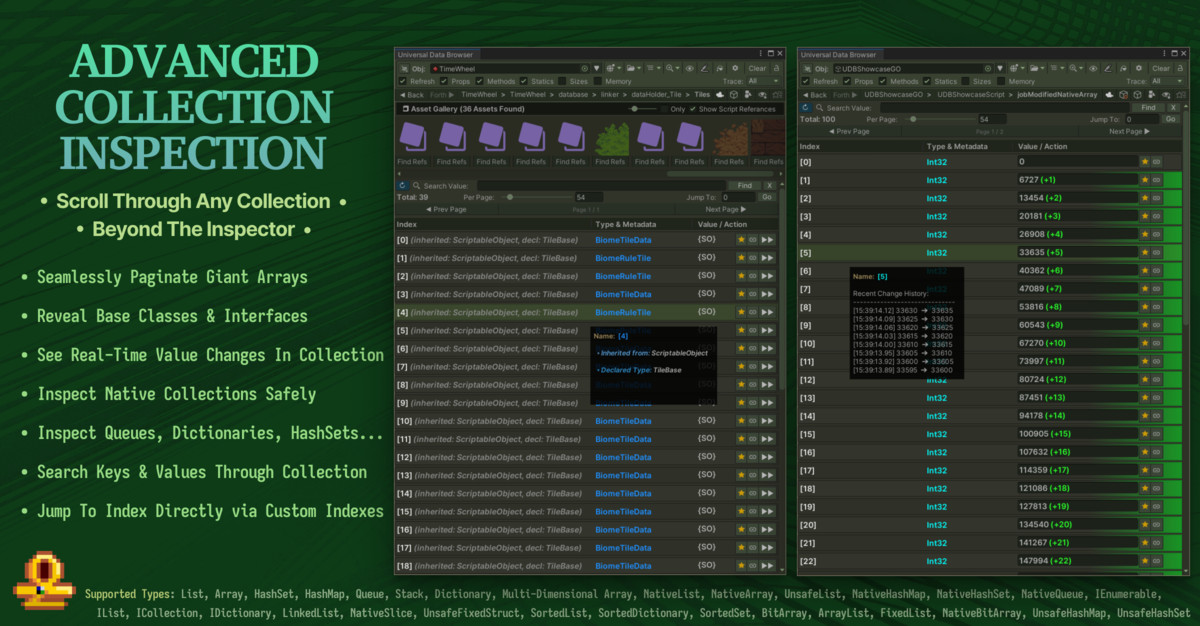Toggle Refresh checkbox in left TimeWheel browser
The width and height of the screenshot is (1200, 626).
pos(402,81)
